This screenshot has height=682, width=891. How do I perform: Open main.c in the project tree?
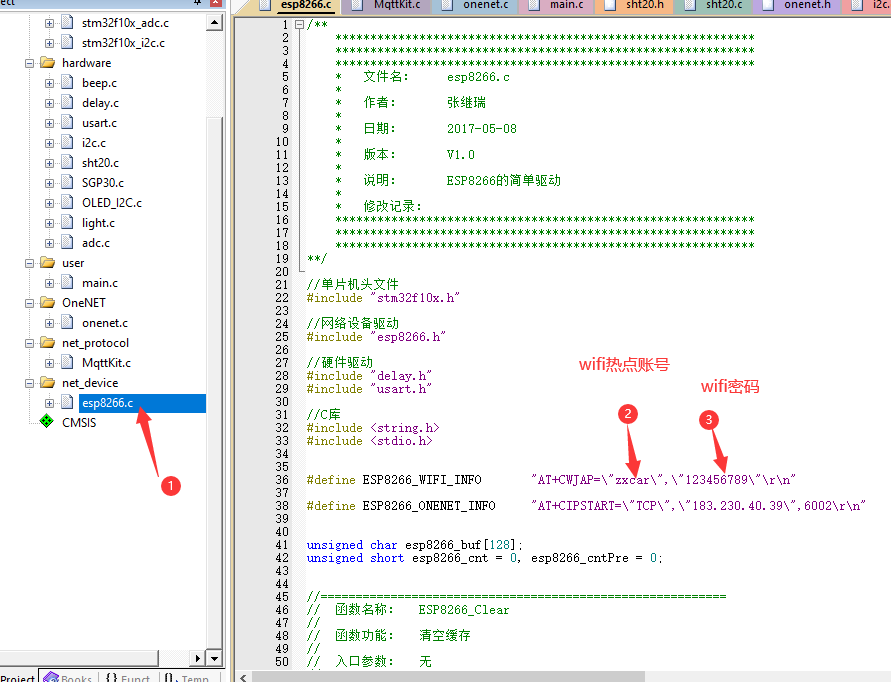tap(100, 283)
